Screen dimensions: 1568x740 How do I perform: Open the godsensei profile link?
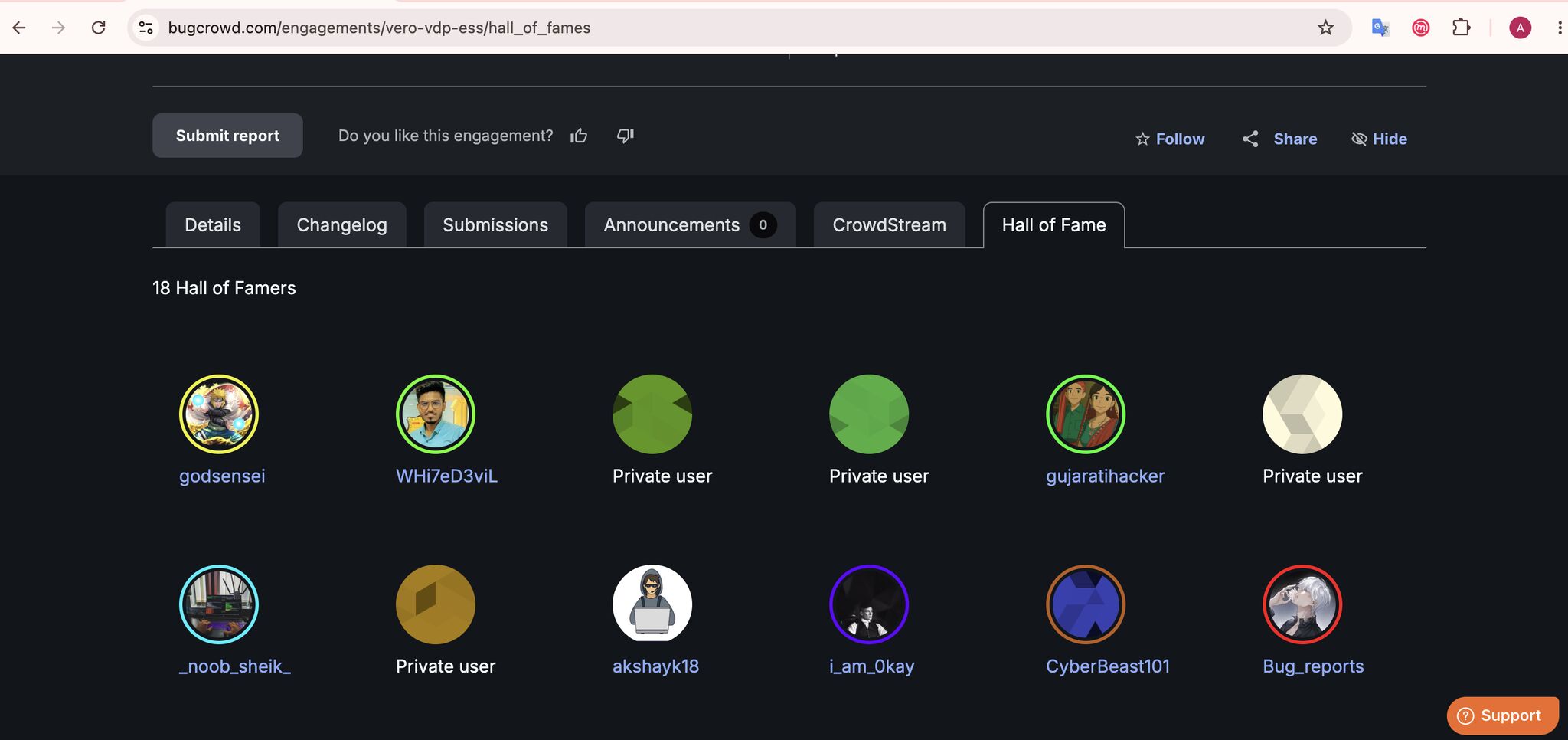222,476
